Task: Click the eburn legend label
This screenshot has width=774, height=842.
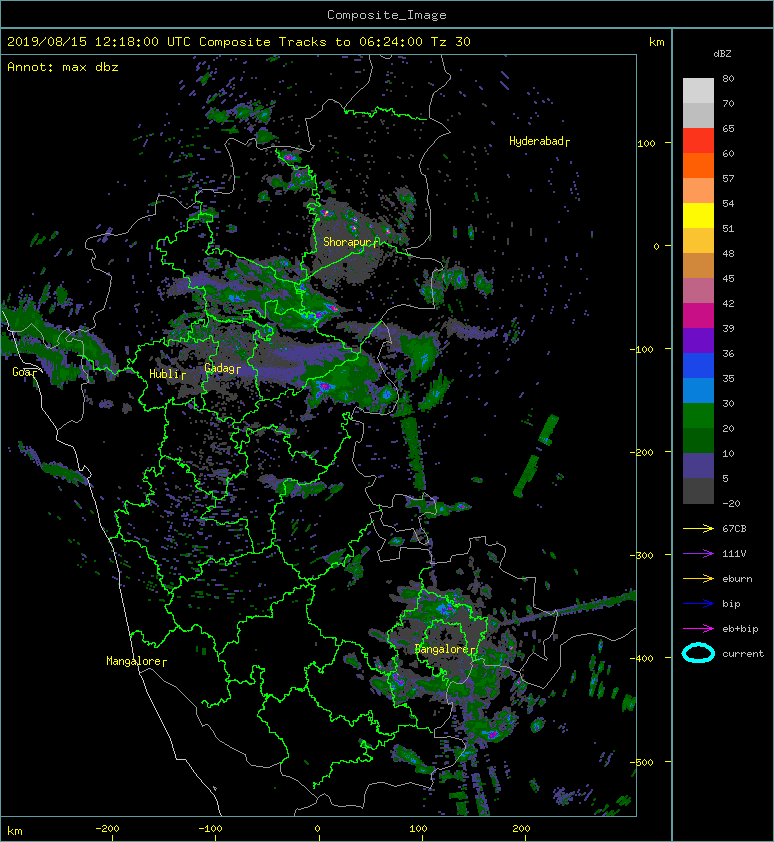Action: pyautogui.click(x=737, y=579)
